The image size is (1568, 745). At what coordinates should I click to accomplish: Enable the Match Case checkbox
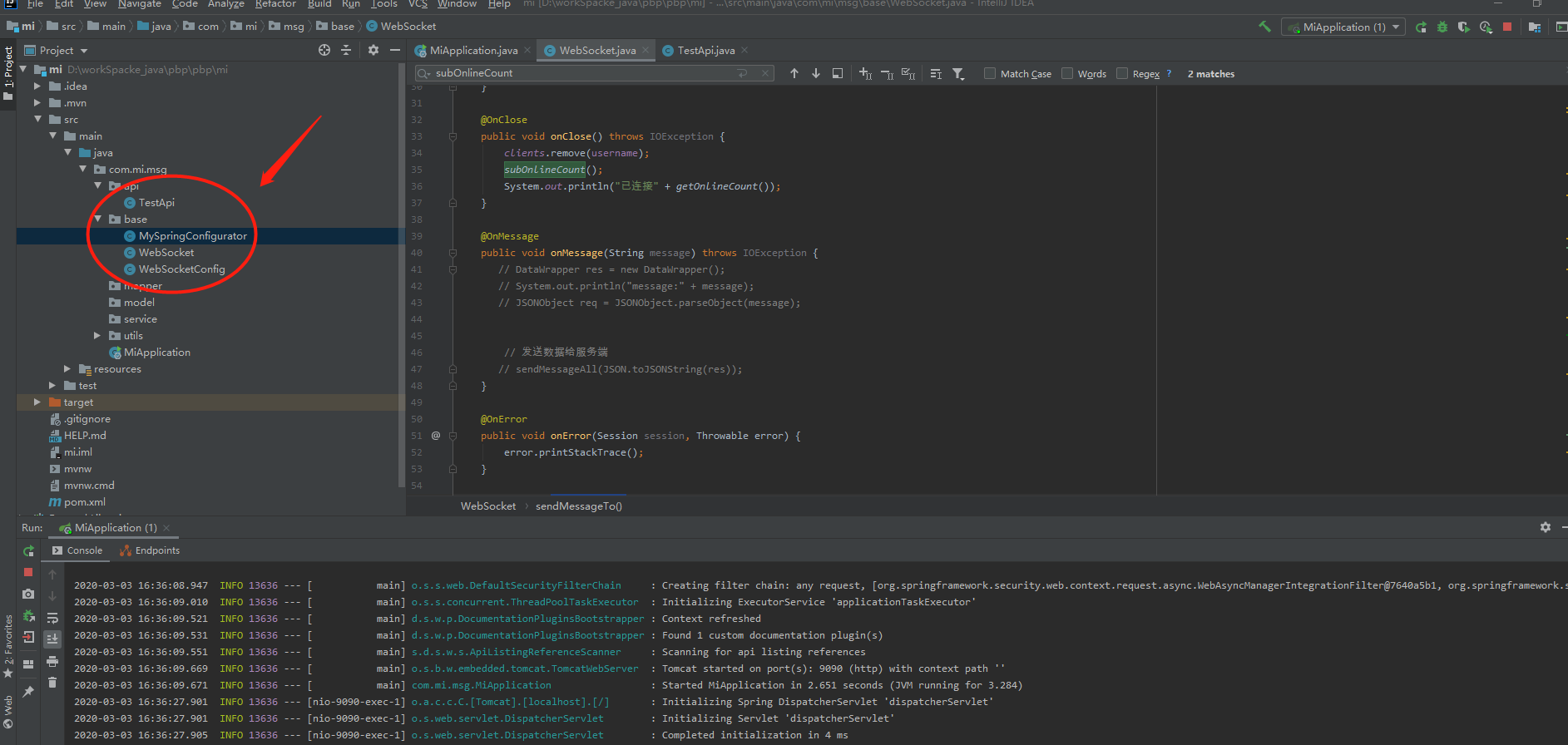990,73
